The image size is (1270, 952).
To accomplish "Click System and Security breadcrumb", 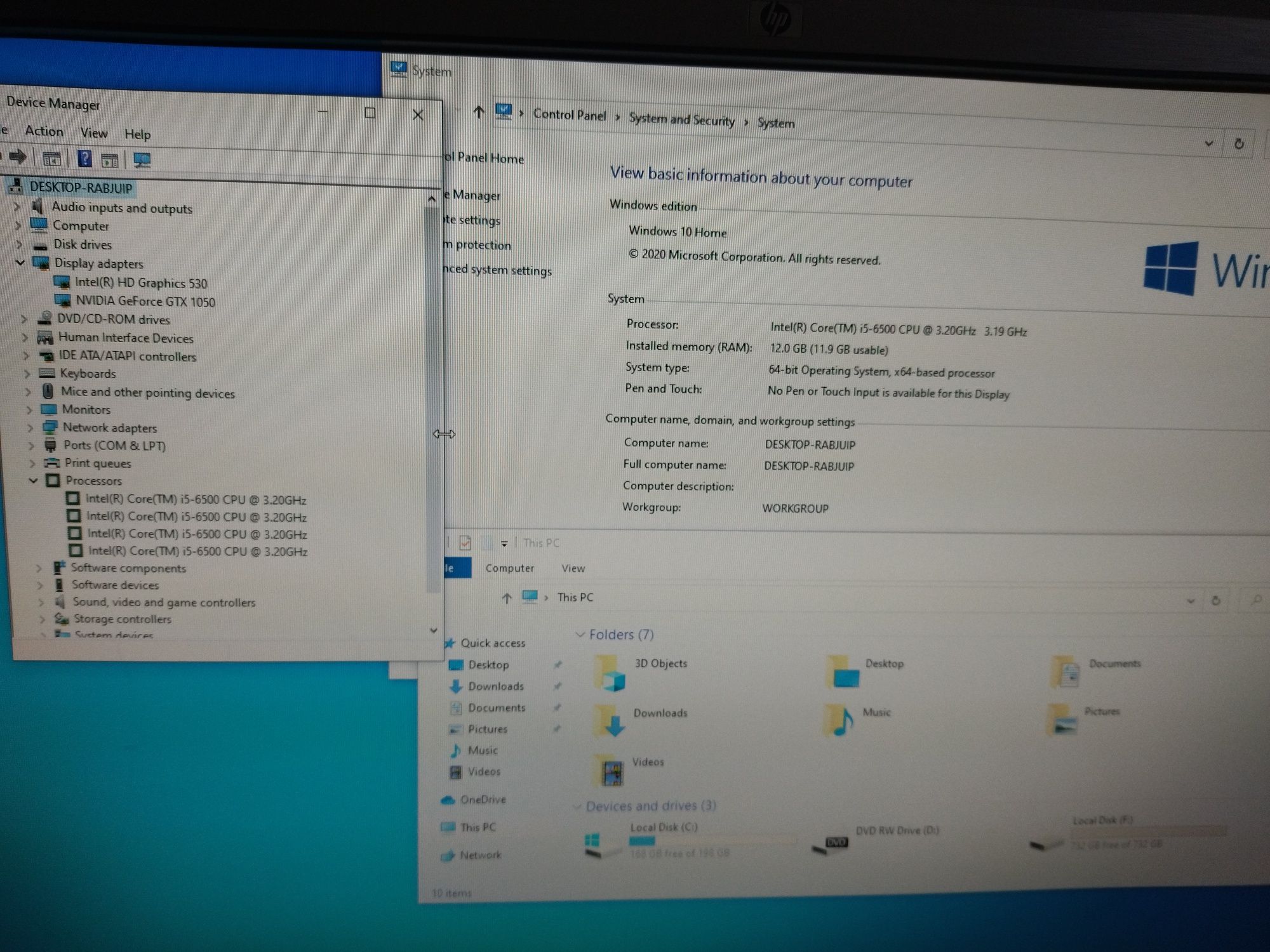I will 681,119.
